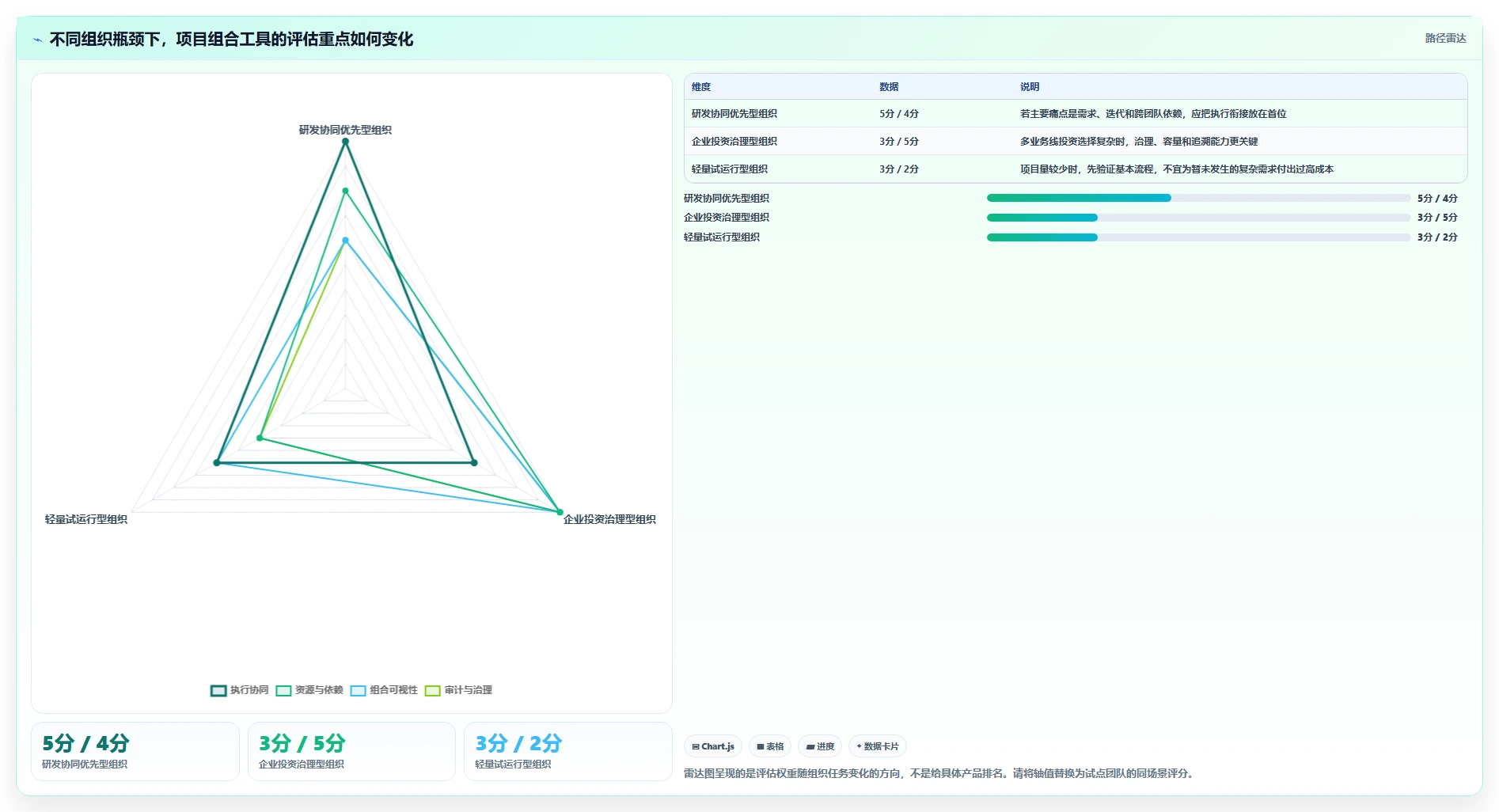Select the 研发协同优先型组织 table row cell
Viewport: 1499px width, 812px height.
734,114
